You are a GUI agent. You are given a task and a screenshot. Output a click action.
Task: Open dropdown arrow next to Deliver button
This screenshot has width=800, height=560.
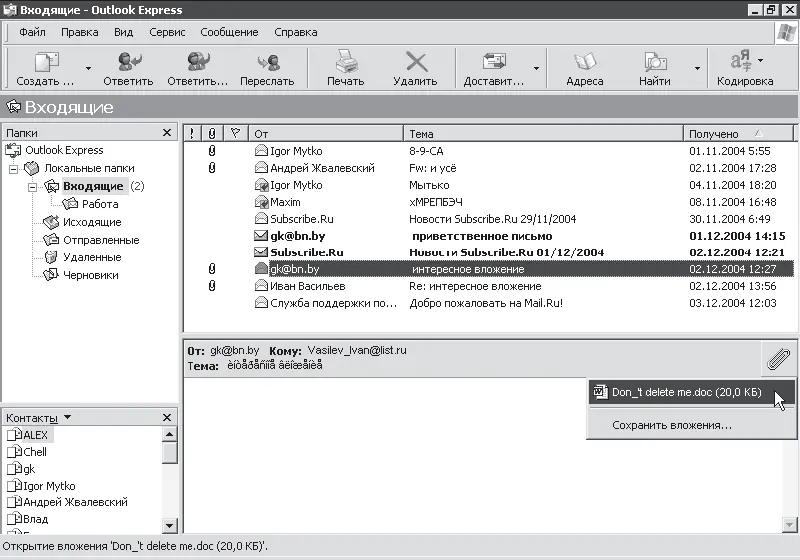[x=536, y=69]
